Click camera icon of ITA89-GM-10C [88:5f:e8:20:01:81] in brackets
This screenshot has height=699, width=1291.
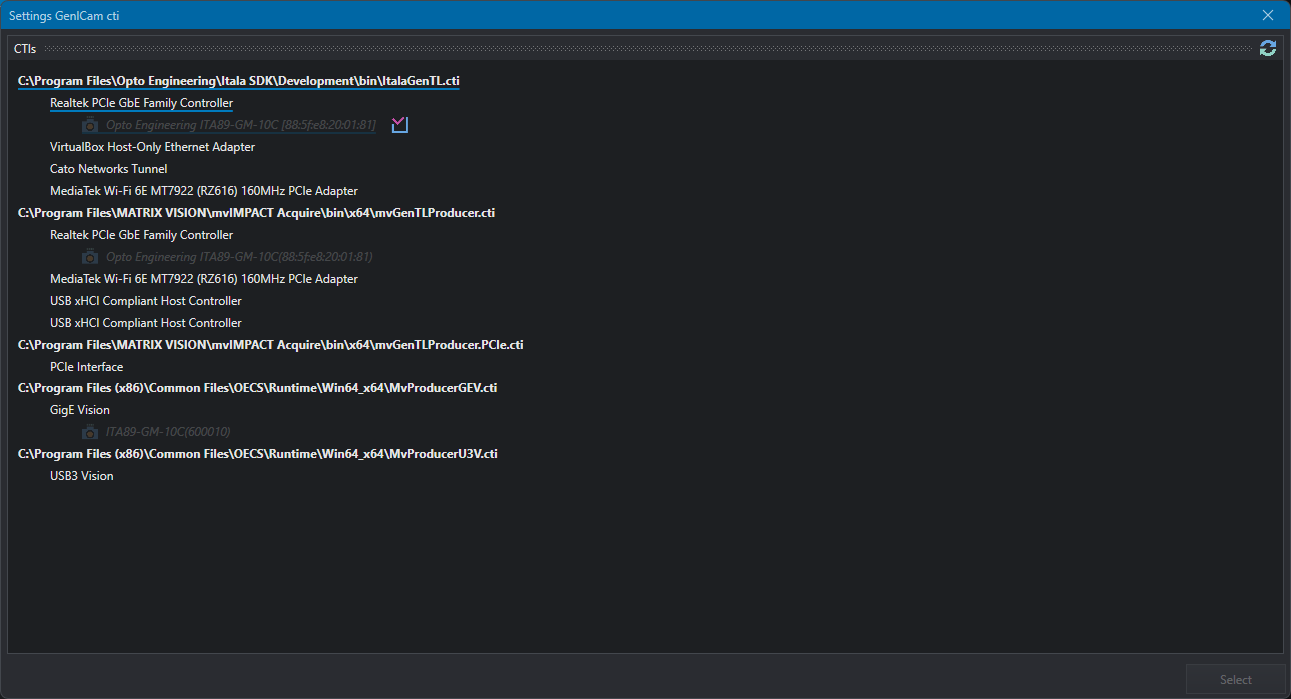coord(90,125)
